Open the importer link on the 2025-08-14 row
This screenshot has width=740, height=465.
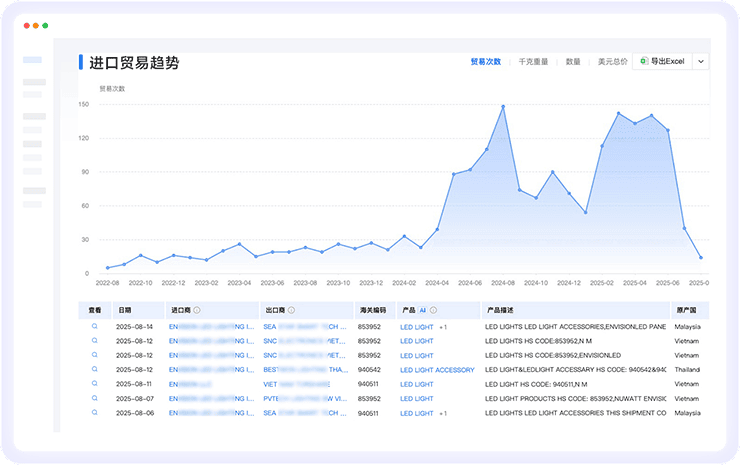click(x=211, y=327)
